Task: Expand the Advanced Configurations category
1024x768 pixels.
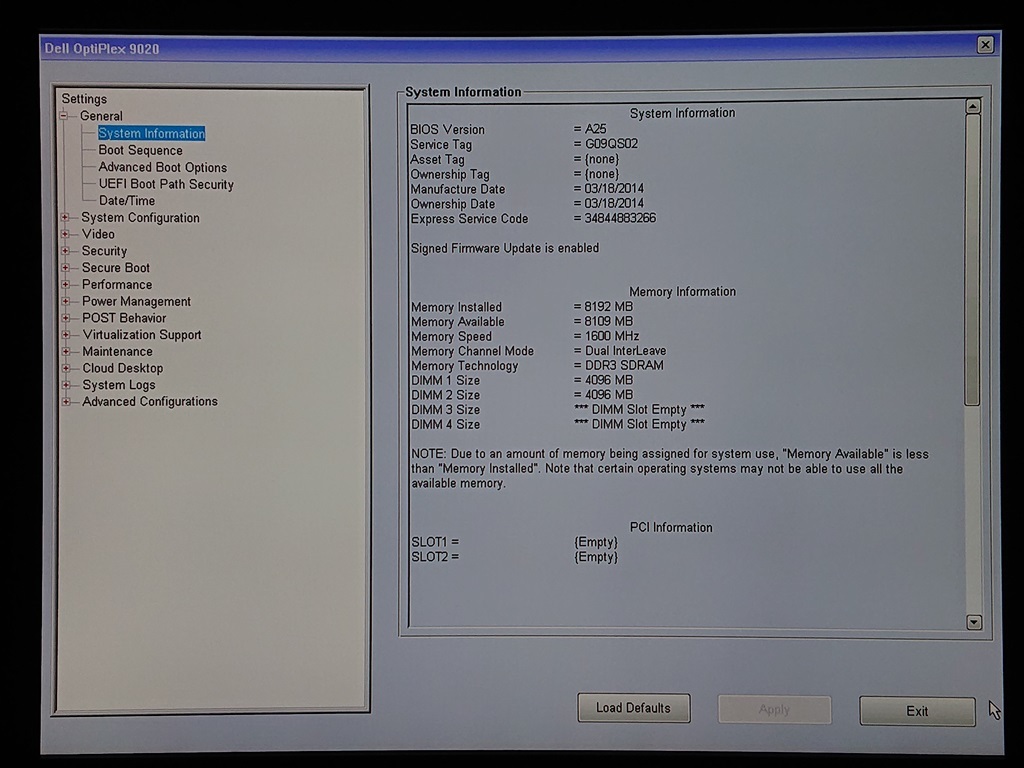Action: (x=65, y=401)
